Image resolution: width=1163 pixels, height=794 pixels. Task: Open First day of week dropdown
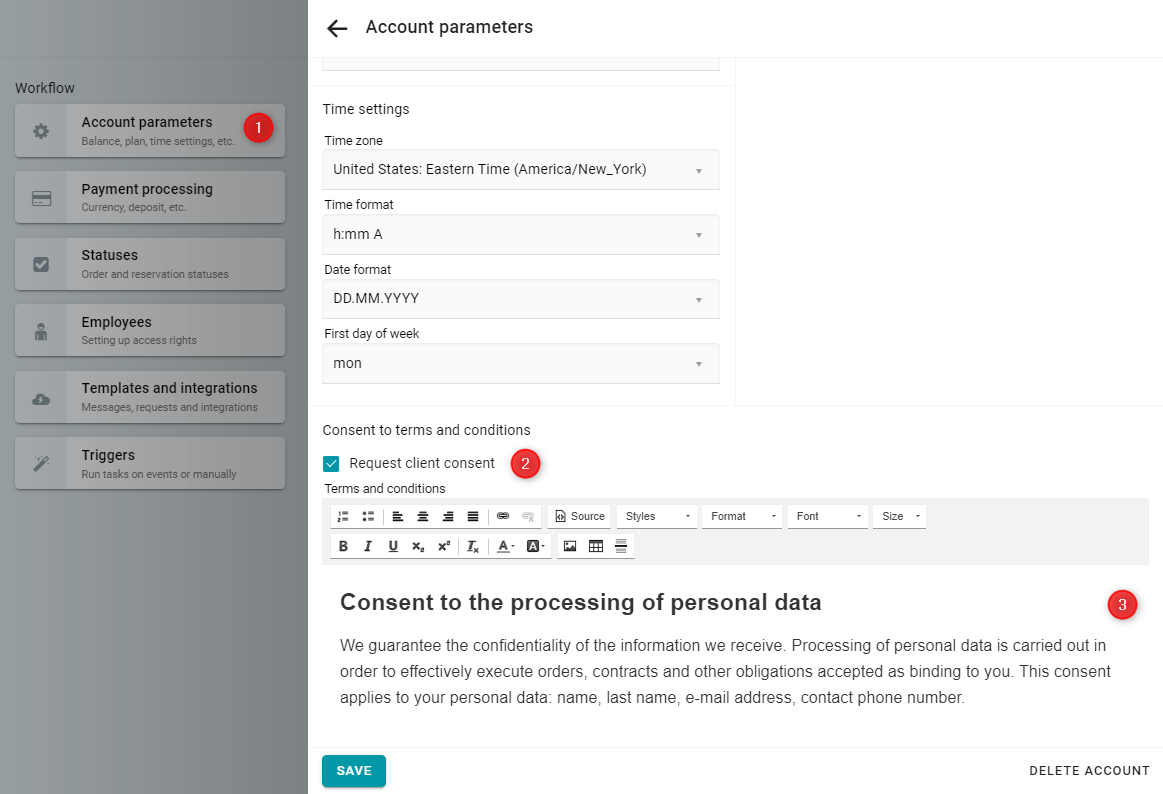click(x=520, y=364)
